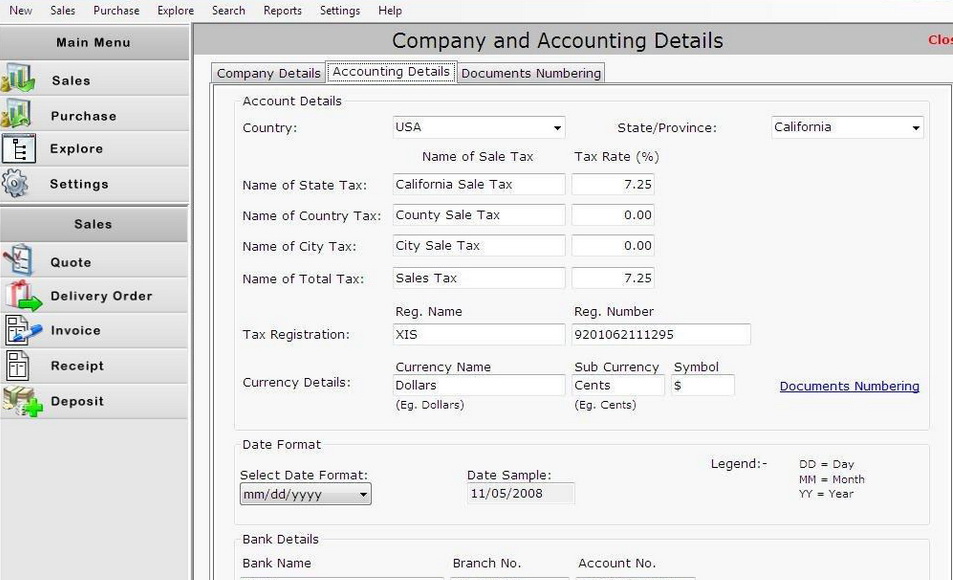Click the Deposit money icon
The height and width of the screenshot is (580, 953).
click(x=22, y=401)
